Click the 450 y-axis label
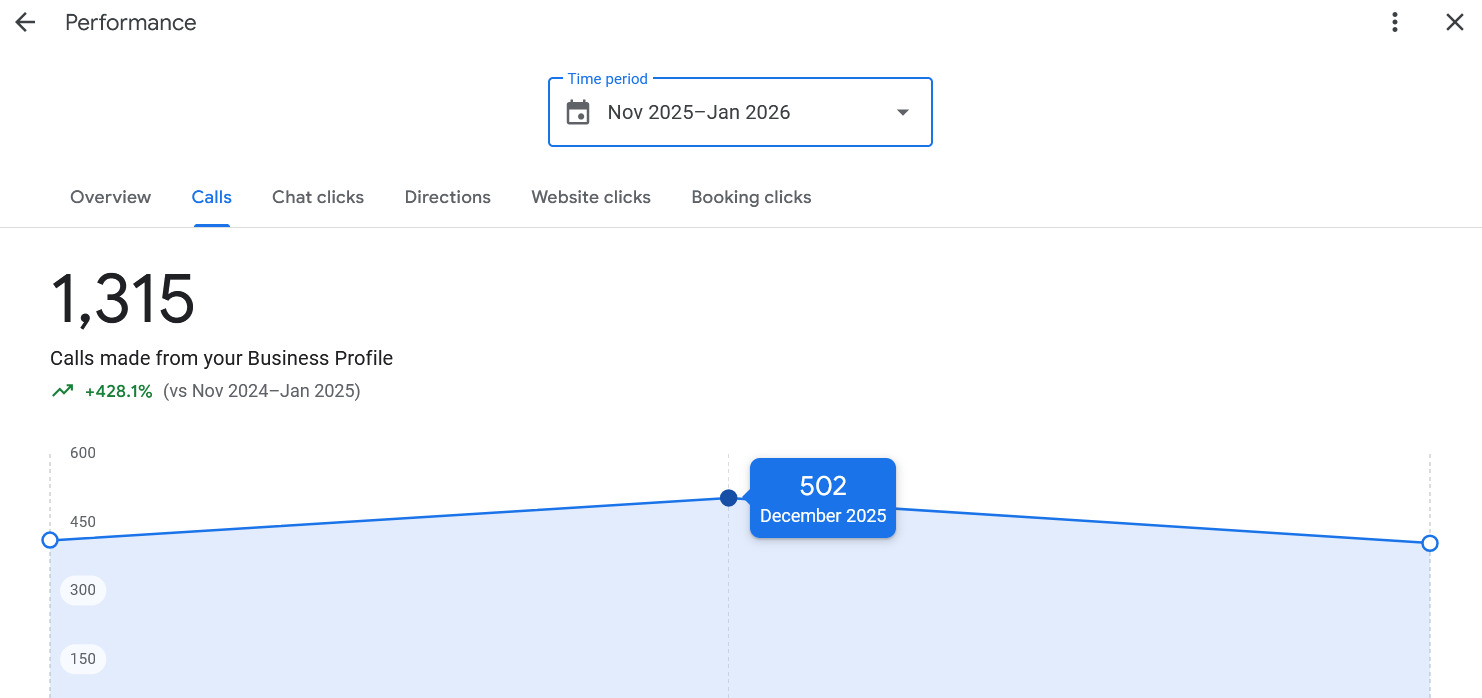 pyautogui.click(x=83, y=522)
